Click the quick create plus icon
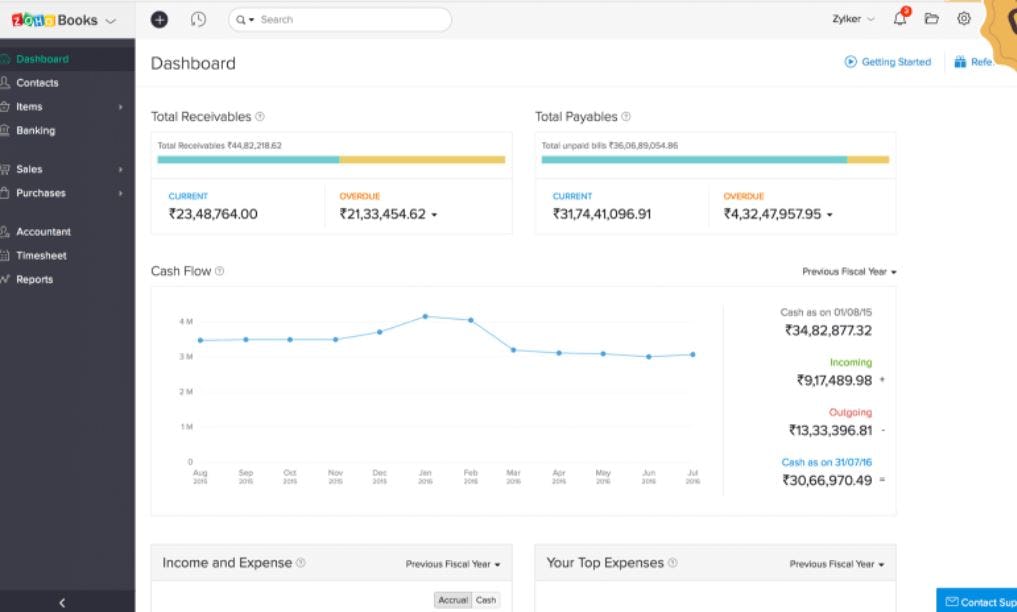This screenshot has width=1017, height=612. (x=159, y=19)
